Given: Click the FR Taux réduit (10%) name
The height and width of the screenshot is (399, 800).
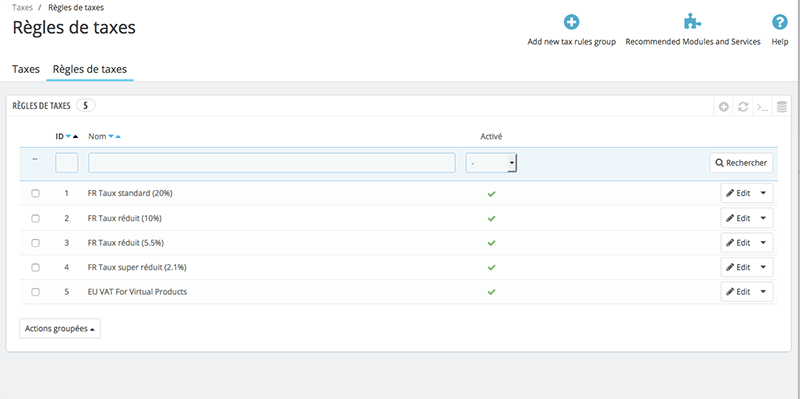Looking at the screenshot, I should tap(124, 218).
